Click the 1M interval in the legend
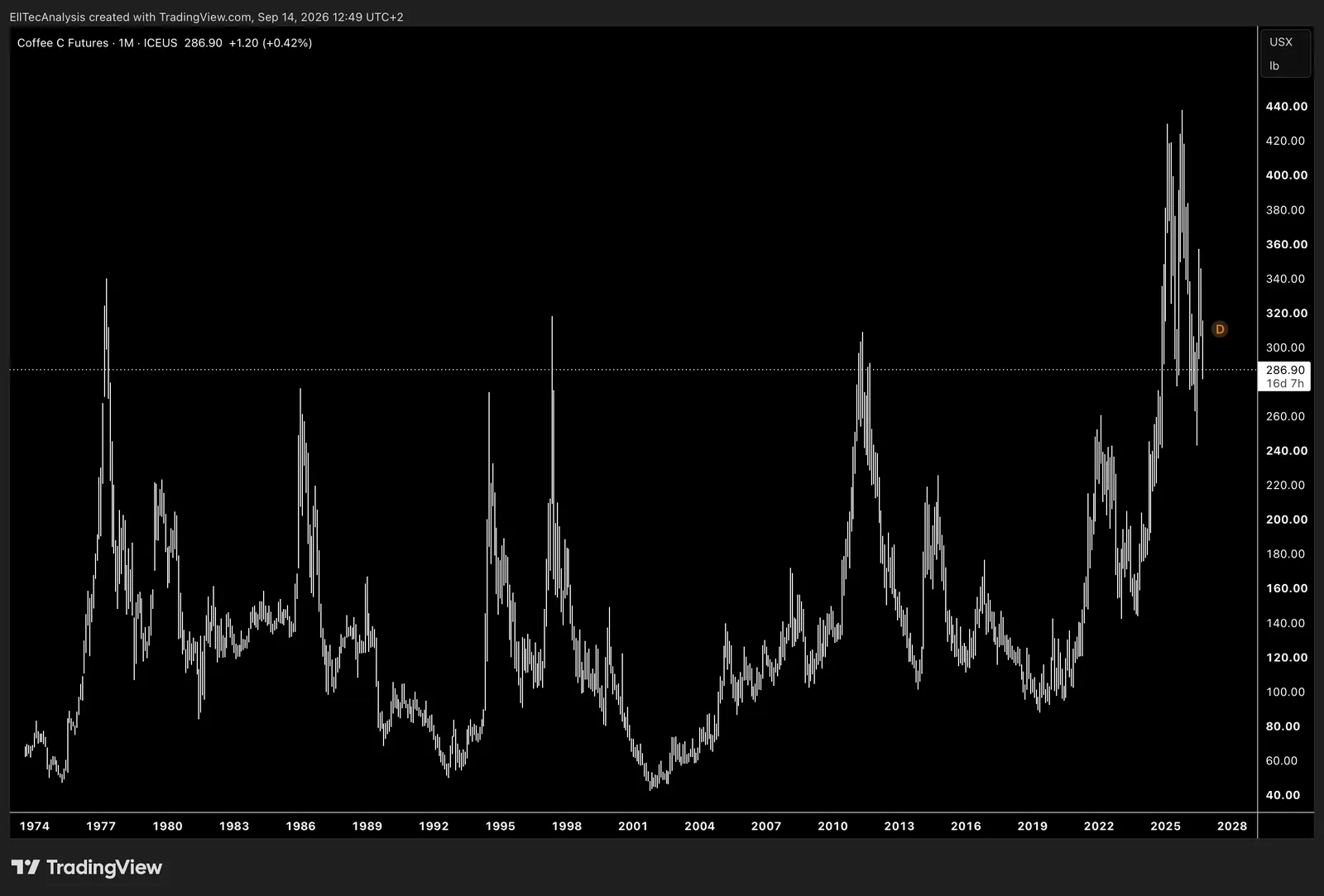 point(126,43)
